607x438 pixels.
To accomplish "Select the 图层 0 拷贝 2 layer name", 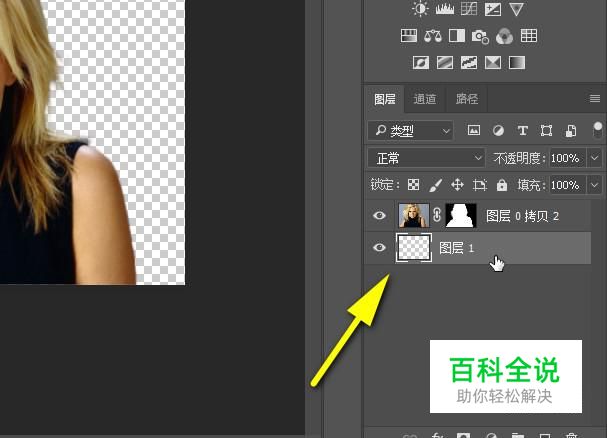I will tap(522, 216).
